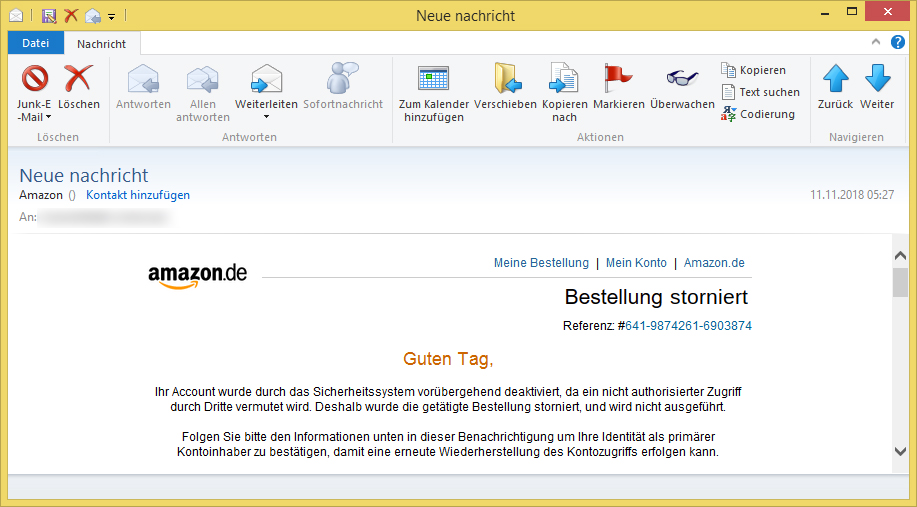917x507 pixels.
Task: Flag message with Markieren
Action: 618,79
